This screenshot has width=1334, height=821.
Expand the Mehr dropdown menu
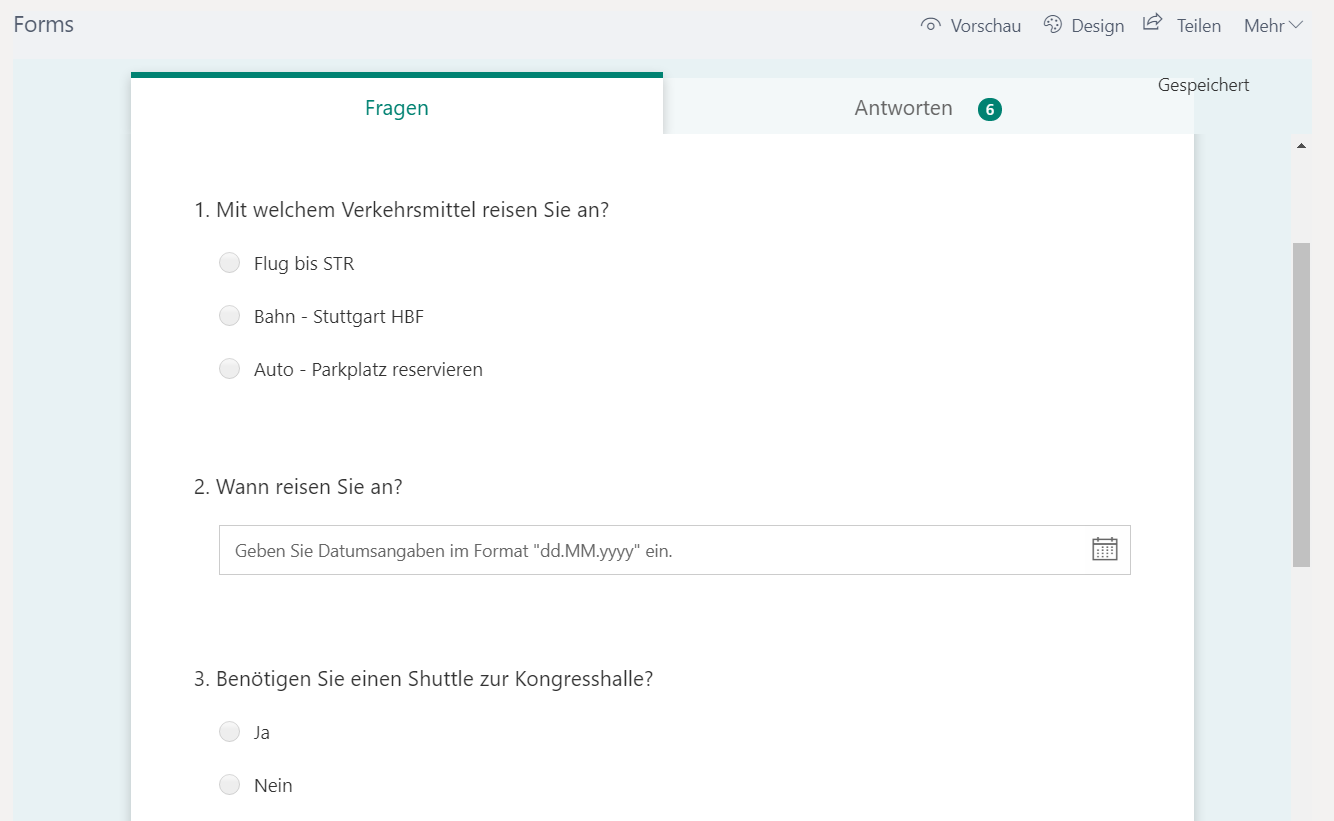click(x=1273, y=26)
